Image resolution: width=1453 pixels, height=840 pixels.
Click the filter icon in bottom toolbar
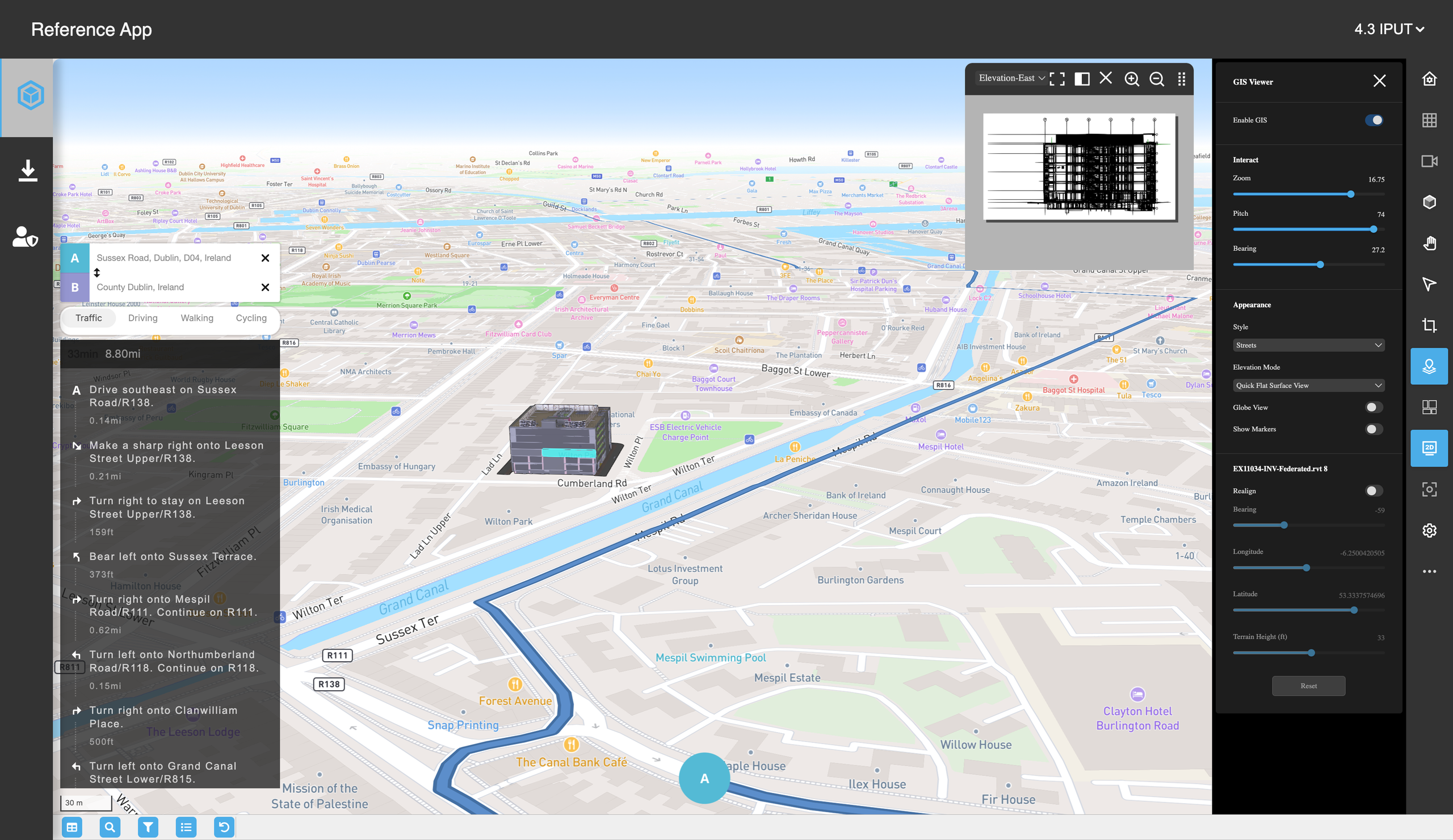tap(148, 827)
